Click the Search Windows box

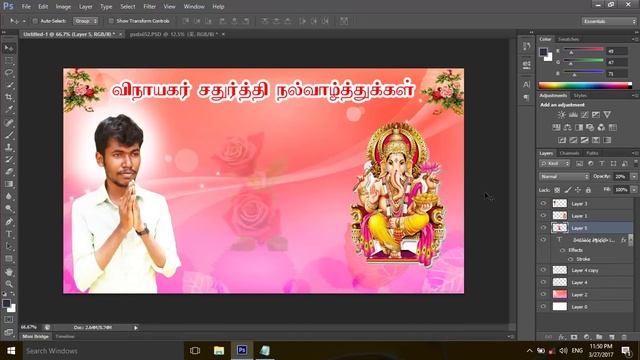click(102, 351)
